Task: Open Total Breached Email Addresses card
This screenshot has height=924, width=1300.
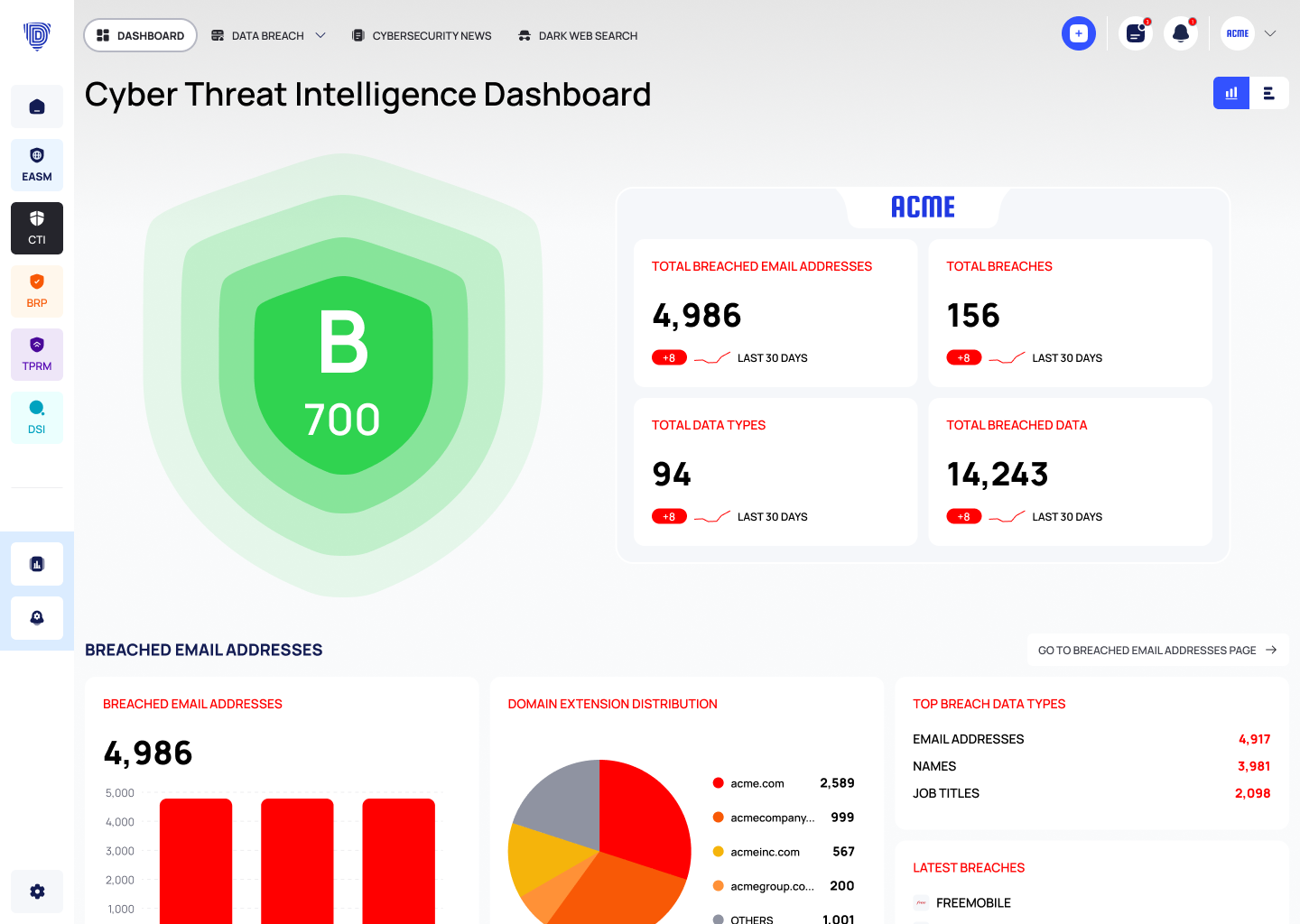Action: [775, 313]
